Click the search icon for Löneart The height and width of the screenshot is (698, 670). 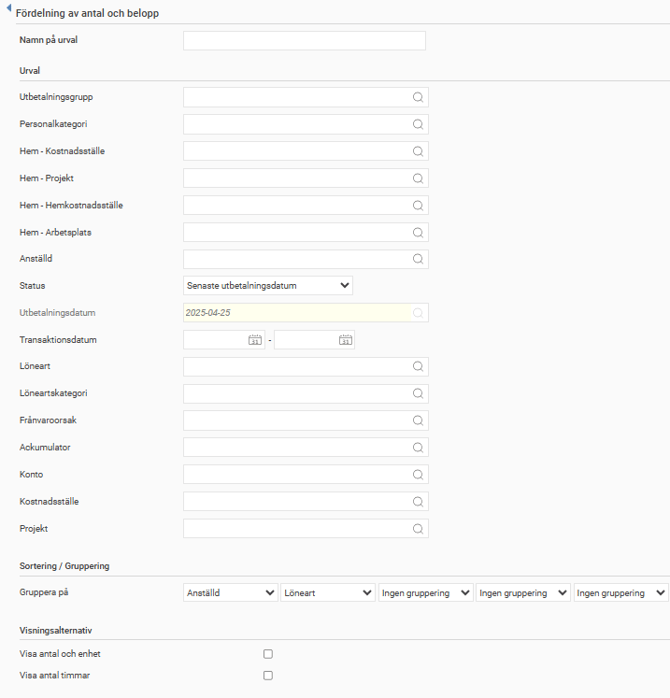click(x=418, y=367)
